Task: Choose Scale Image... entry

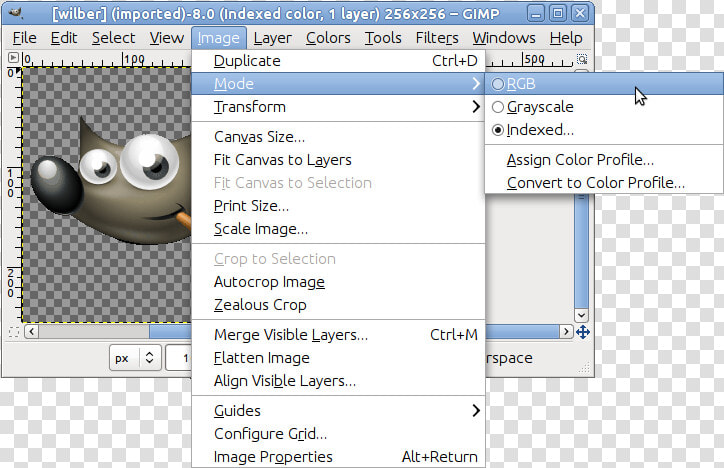Action: click(x=338, y=229)
